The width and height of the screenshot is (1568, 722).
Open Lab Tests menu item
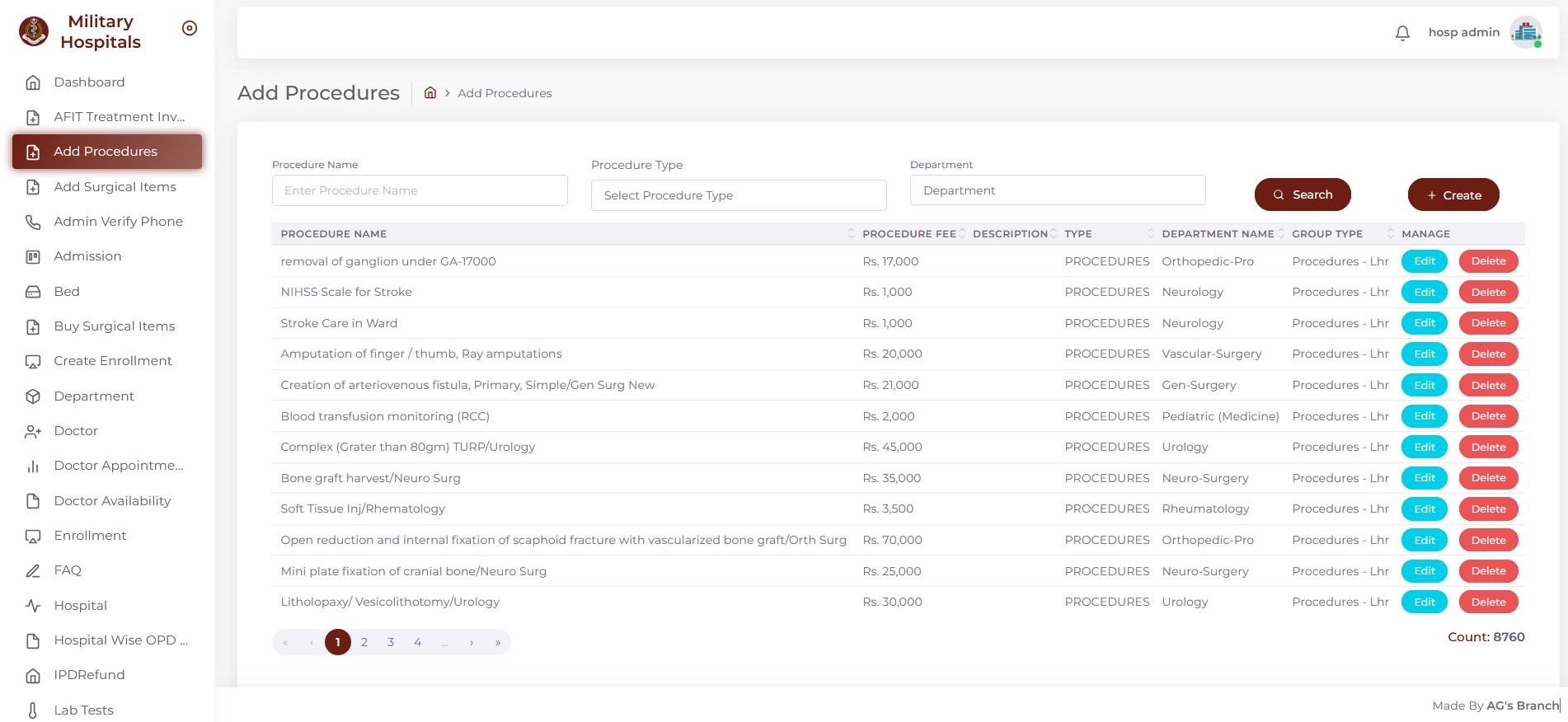[107, 710]
